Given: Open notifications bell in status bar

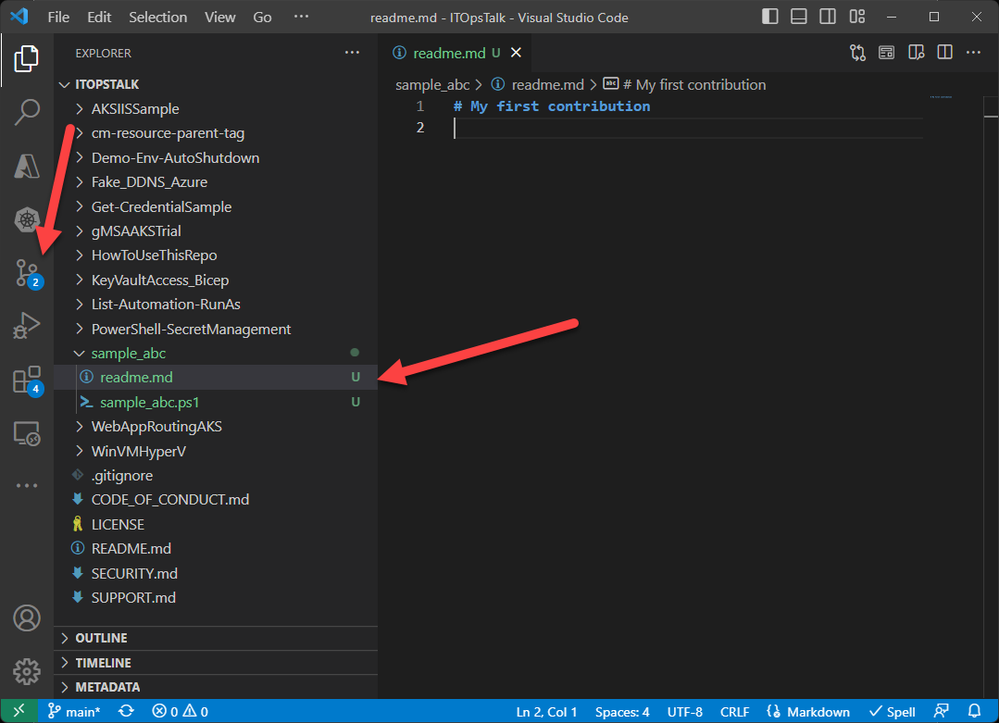Looking at the screenshot, I should coord(974,711).
